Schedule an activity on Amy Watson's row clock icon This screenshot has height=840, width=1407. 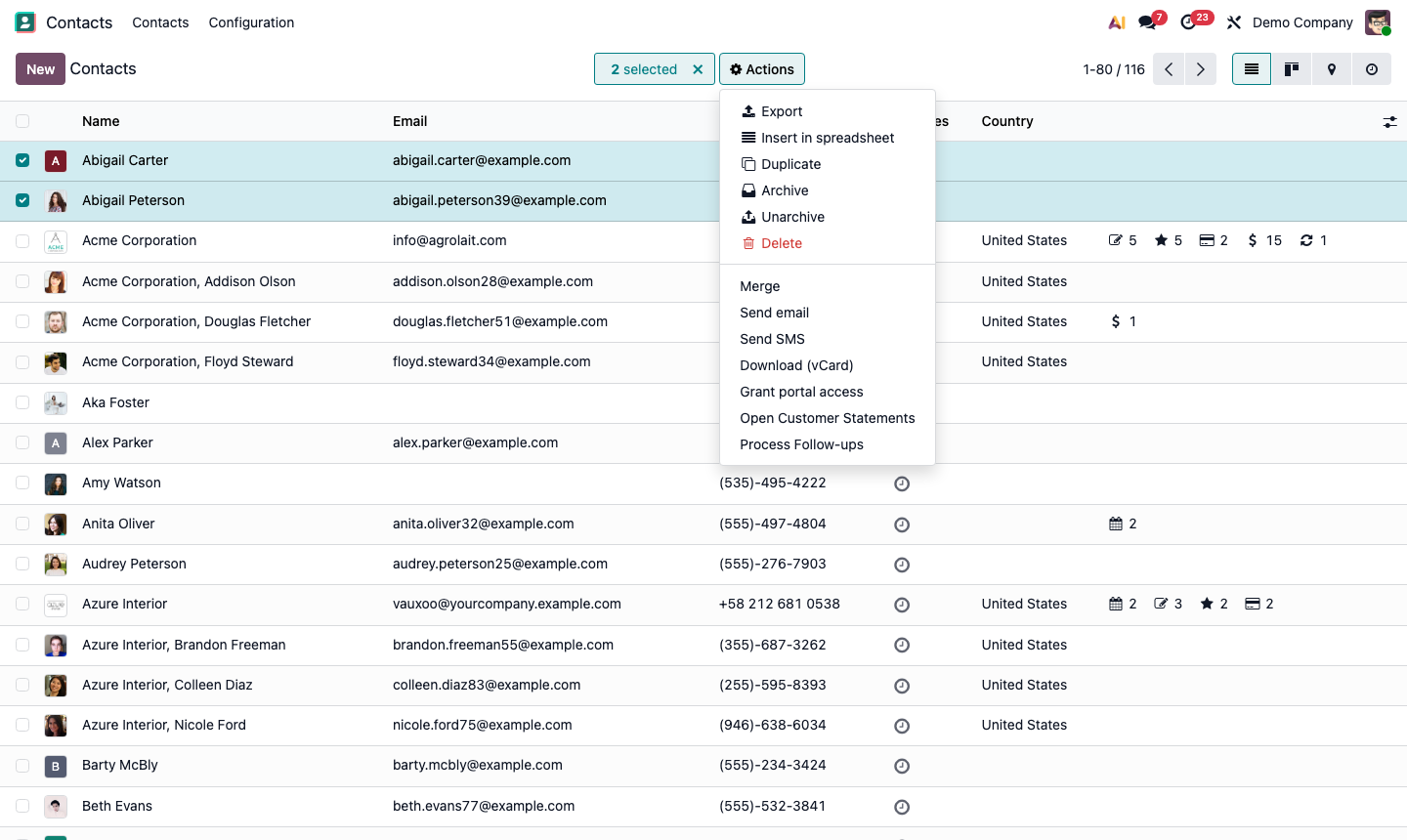coord(901,483)
